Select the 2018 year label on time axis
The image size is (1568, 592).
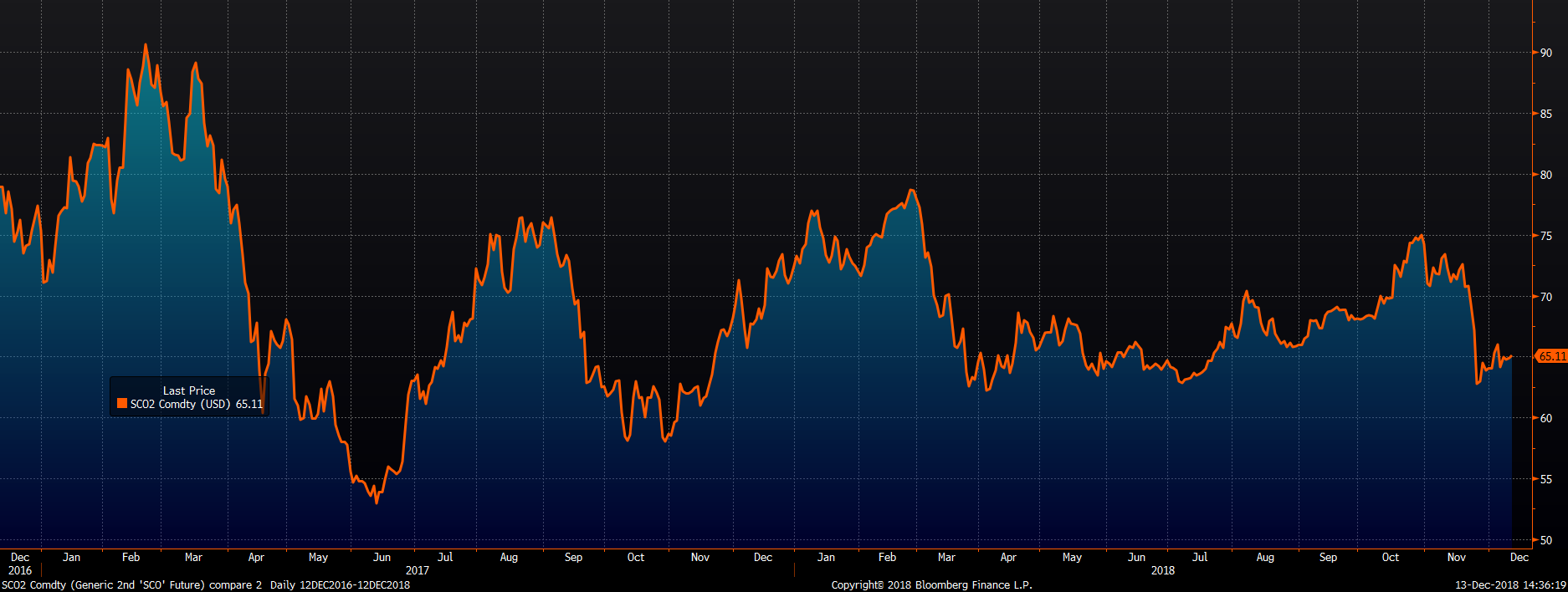[1162, 570]
